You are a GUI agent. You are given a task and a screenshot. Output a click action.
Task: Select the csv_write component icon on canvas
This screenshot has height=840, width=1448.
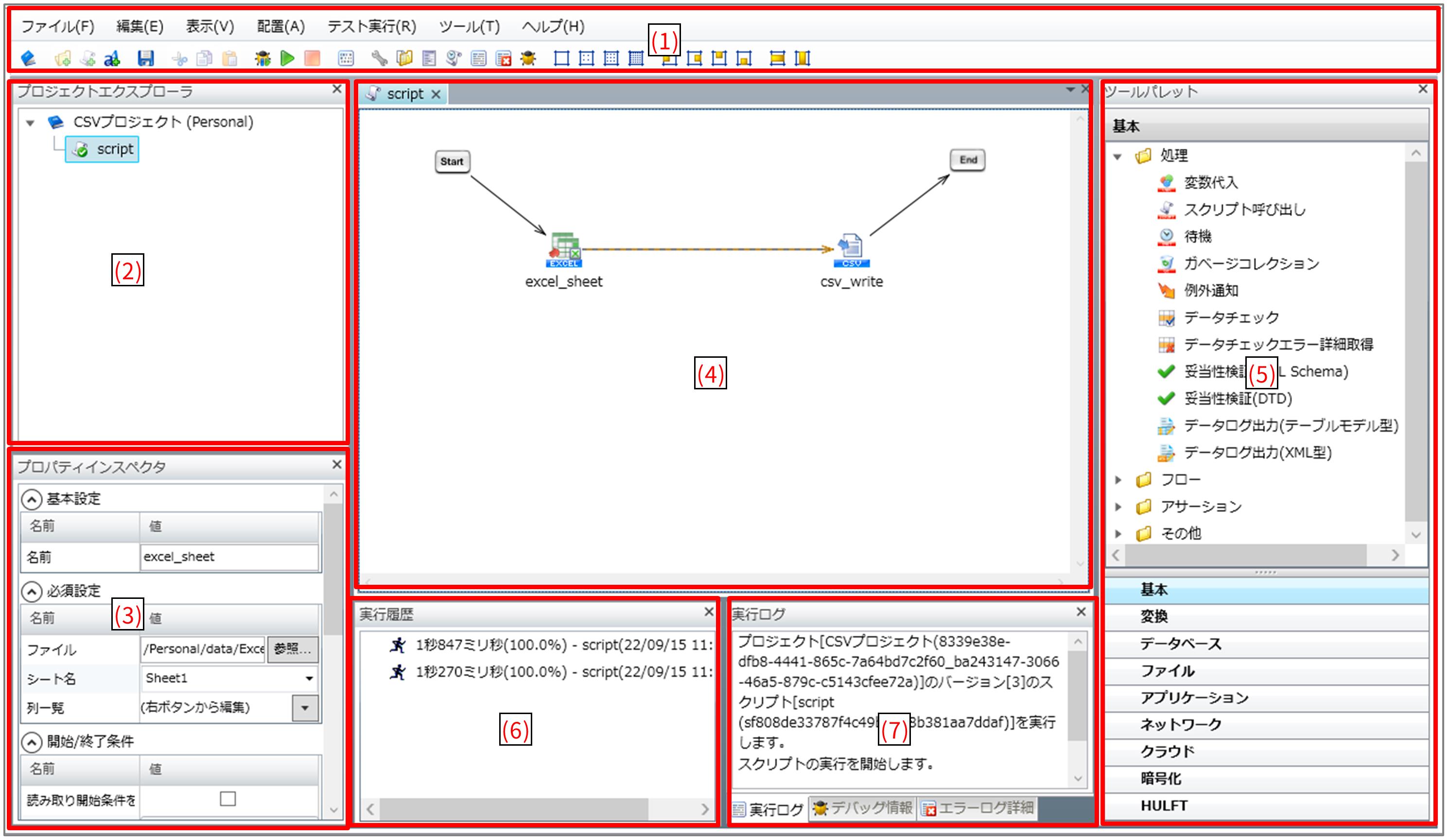tap(851, 250)
